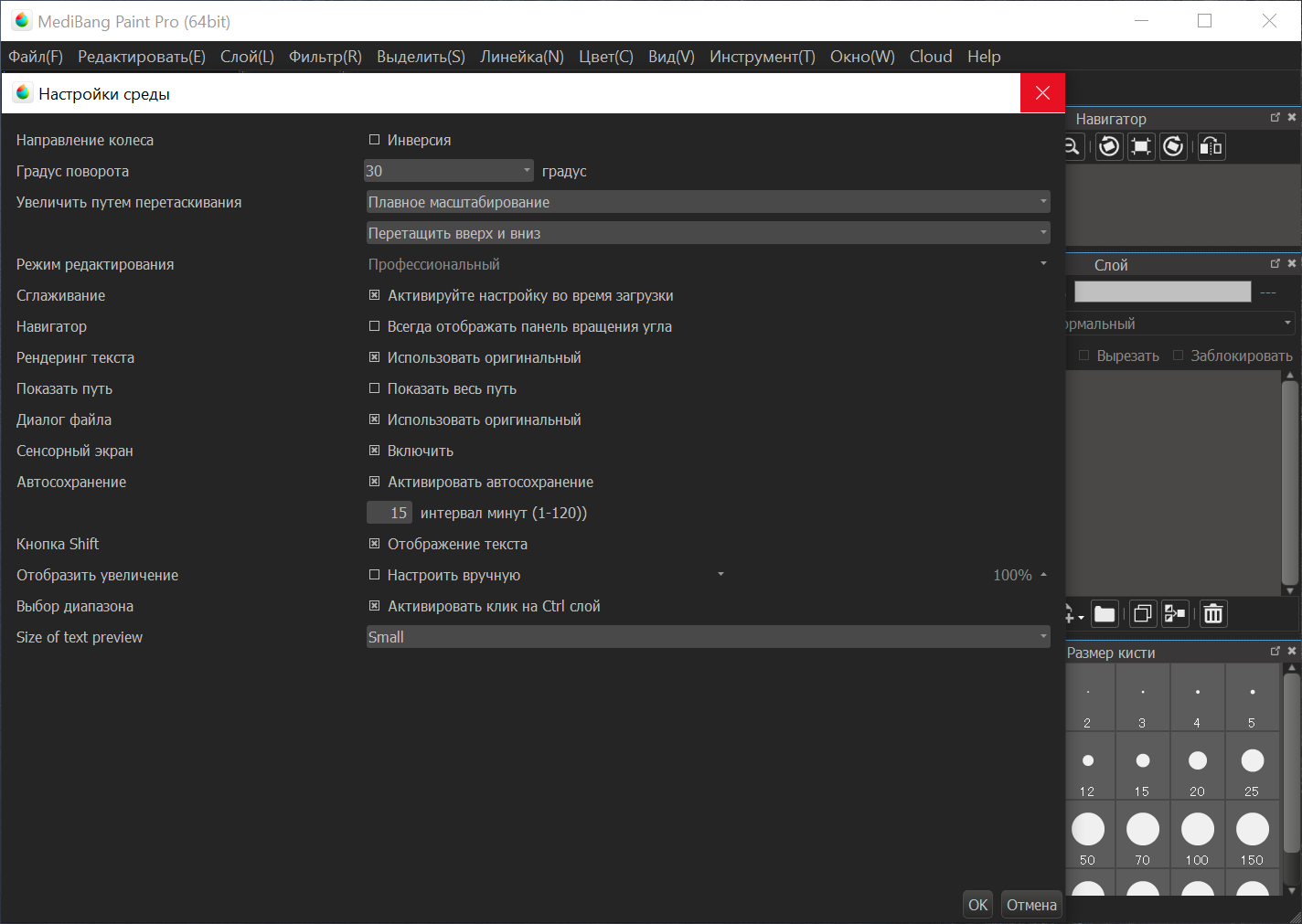Open Фильтр(R) menu

pos(325,57)
